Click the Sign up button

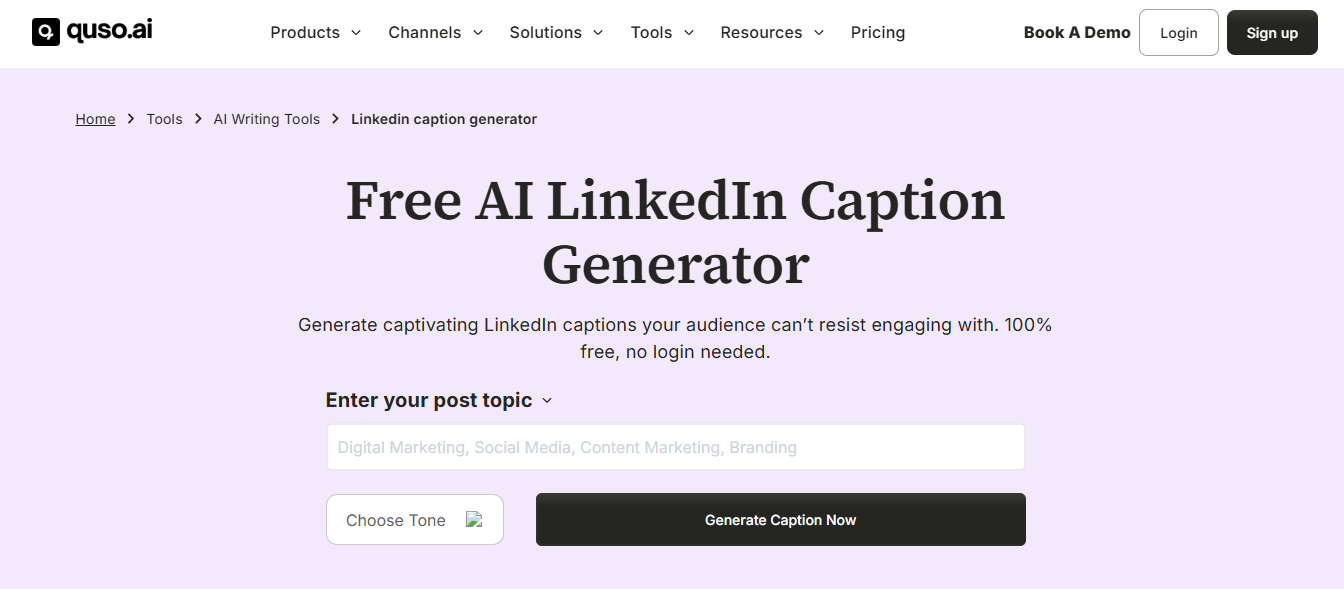tap(1271, 32)
